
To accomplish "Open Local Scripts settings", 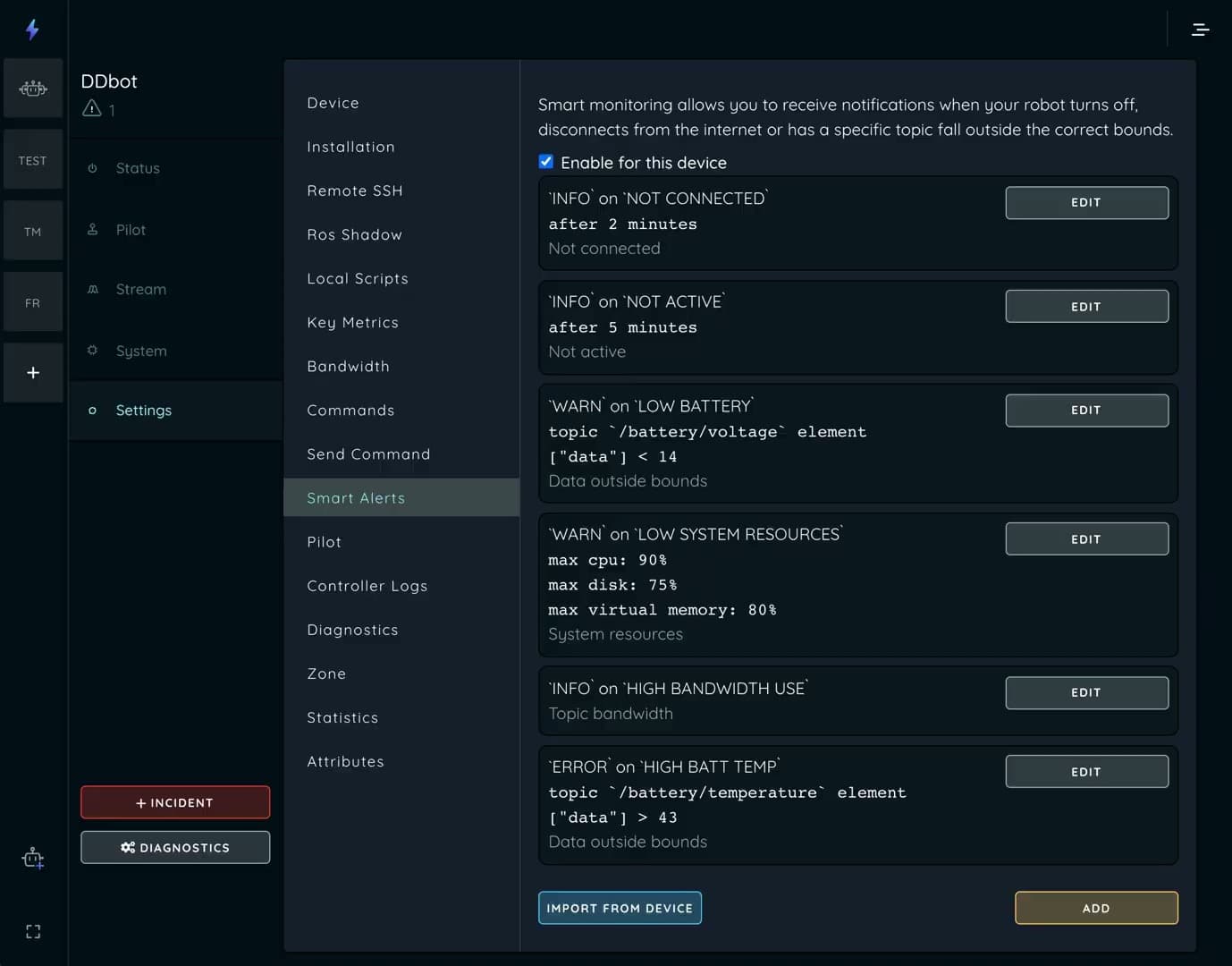I will pyautogui.click(x=401, y=278).
